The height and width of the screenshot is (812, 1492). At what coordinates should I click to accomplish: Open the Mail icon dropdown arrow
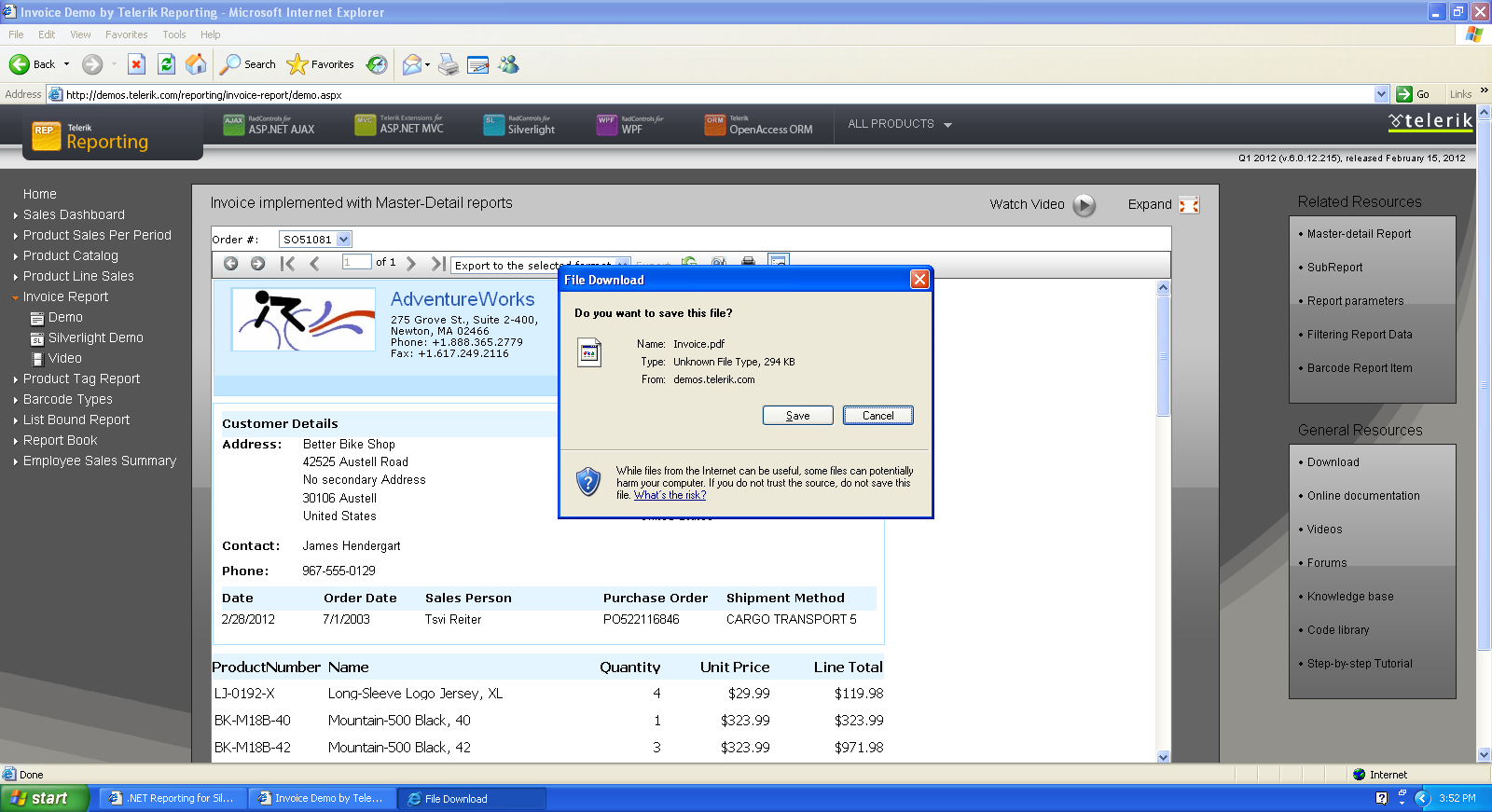(427, 64)
